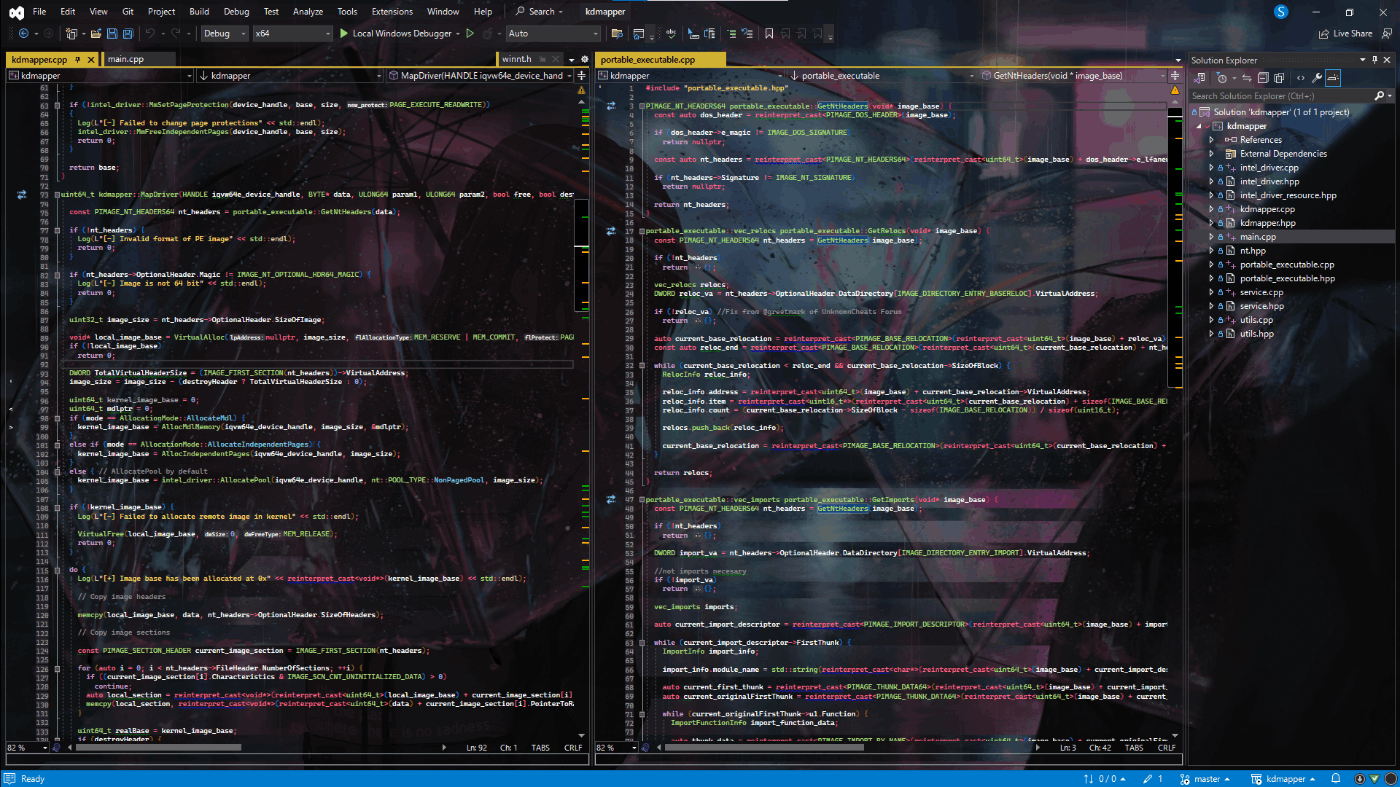Screen dimensions: 1400x787
Task: Click the yellow warning indicator in the right editor
Action: 1174,90
